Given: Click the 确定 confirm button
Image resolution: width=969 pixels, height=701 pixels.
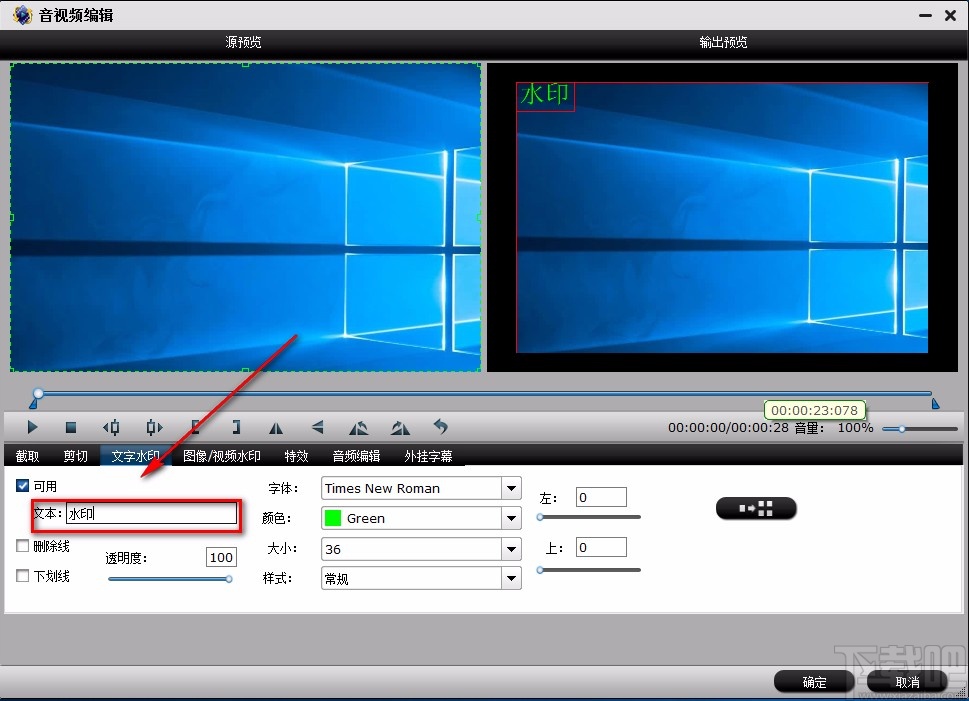Looking at the screenshot, I should click(813, 682).
